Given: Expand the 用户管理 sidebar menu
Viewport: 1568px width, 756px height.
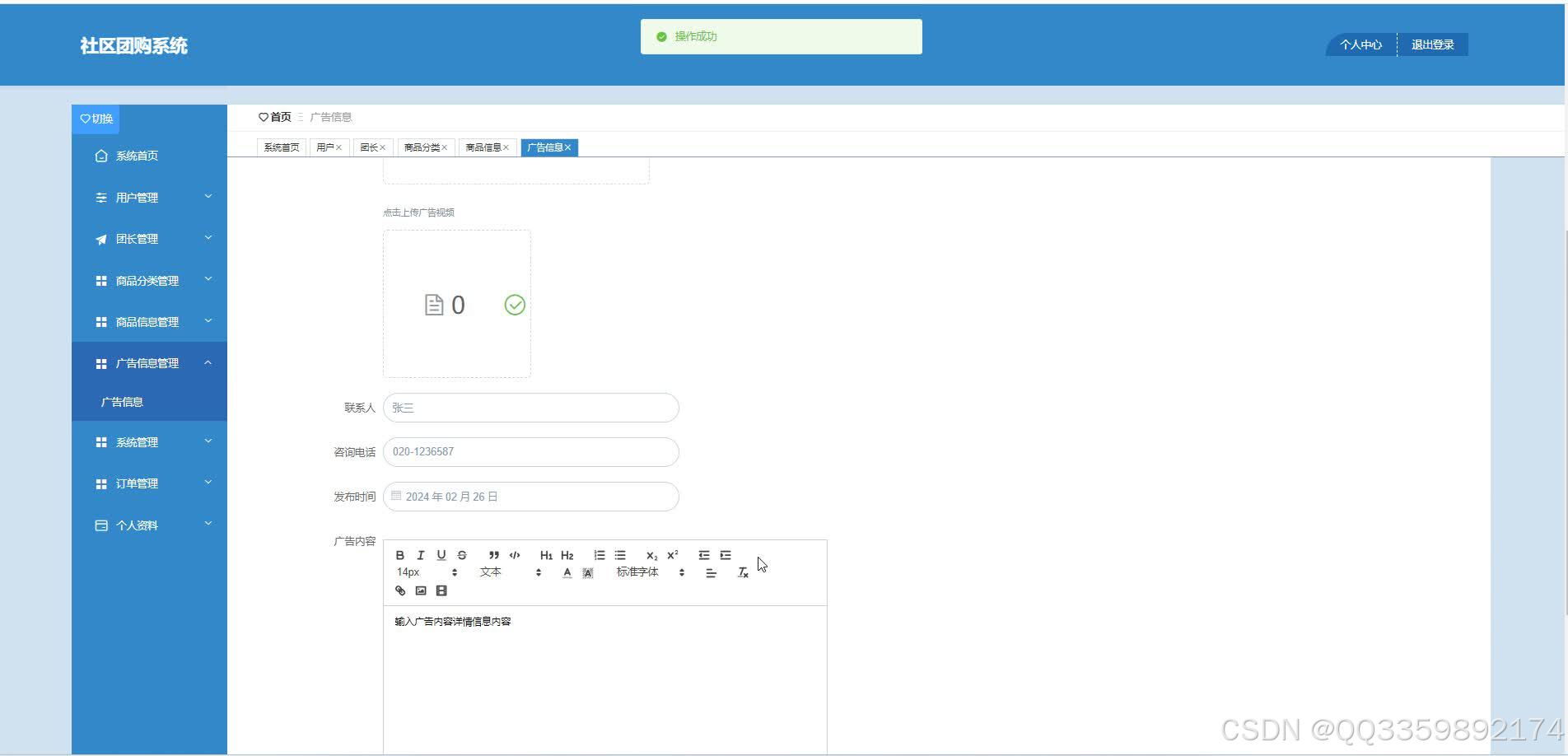Looking at the screenshot, I should (149, 198).
